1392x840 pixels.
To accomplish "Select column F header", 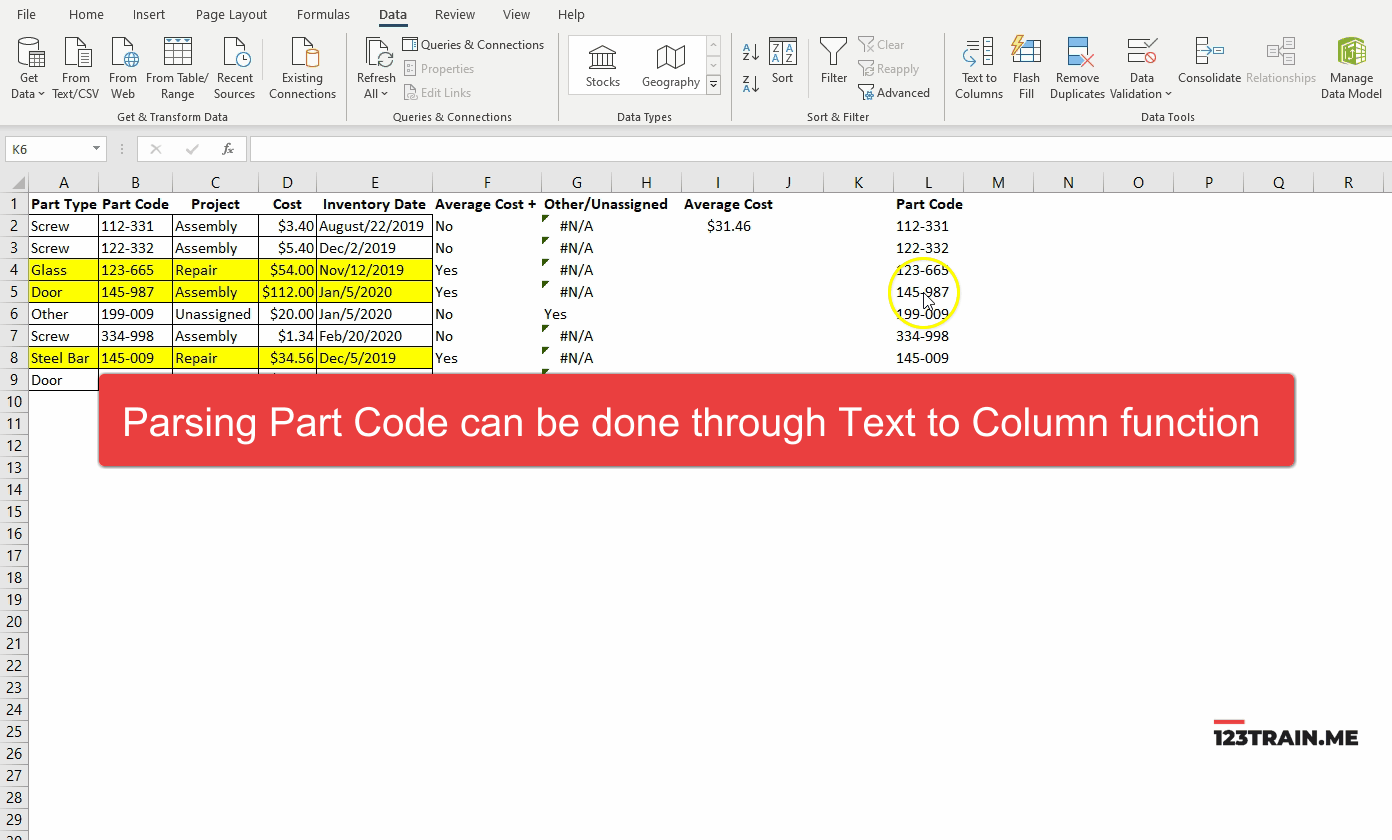I will (487, 182).
